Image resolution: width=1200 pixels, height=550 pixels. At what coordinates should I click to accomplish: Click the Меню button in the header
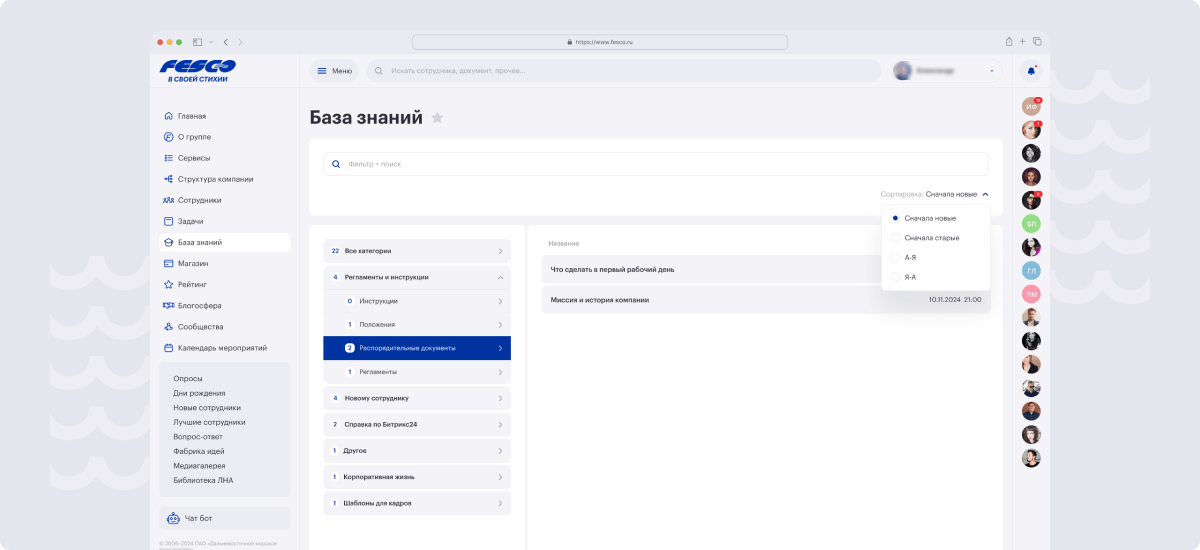334,71
